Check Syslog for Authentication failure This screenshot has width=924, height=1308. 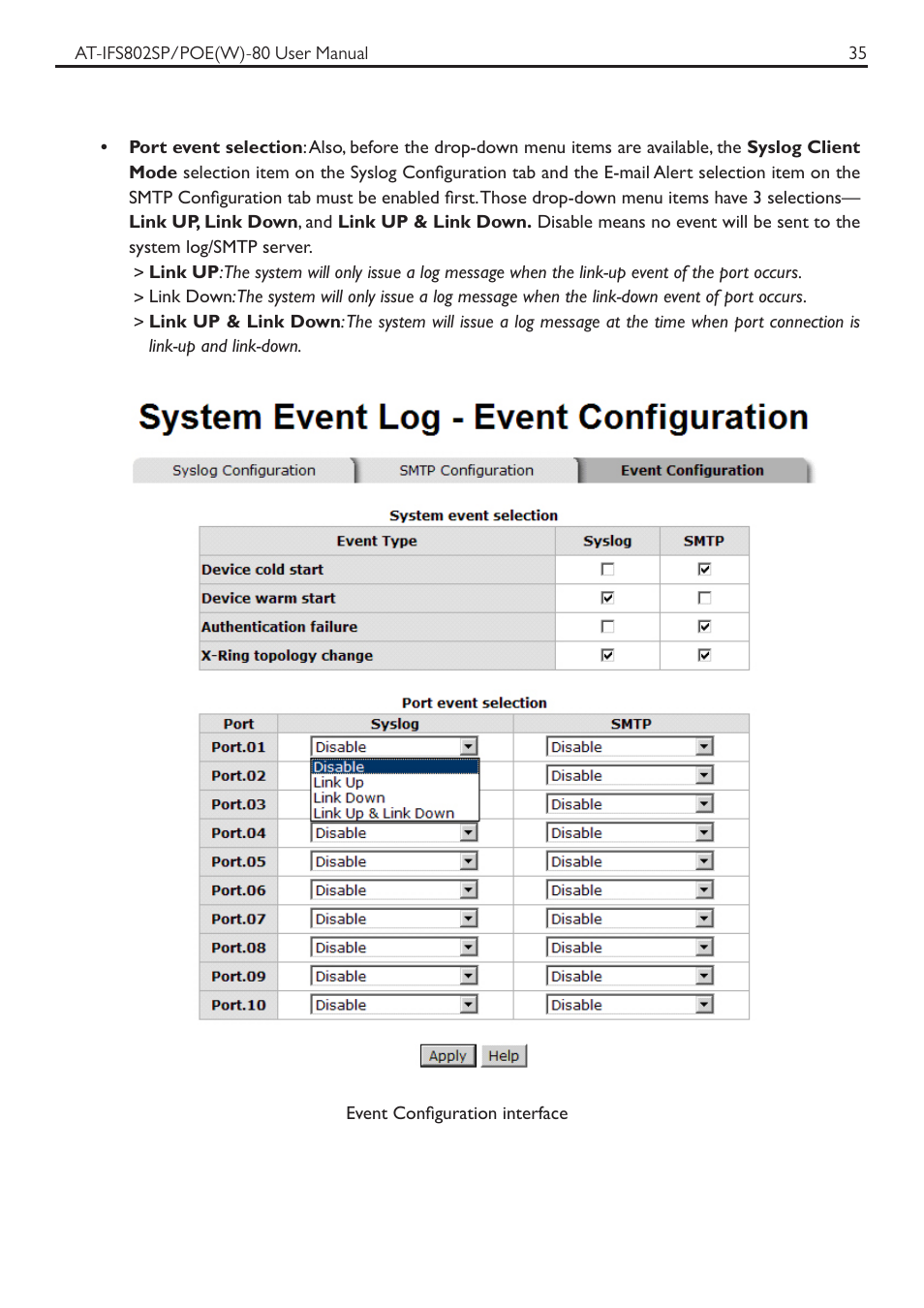tap(607, 627)
